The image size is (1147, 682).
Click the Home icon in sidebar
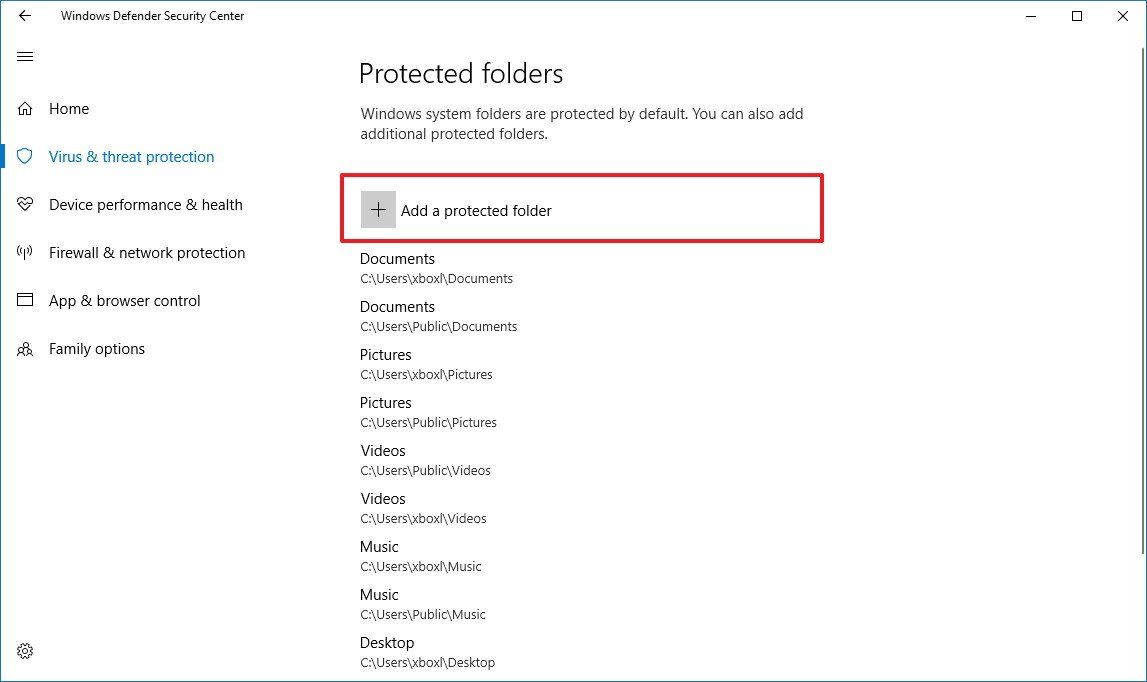point(24,108)
